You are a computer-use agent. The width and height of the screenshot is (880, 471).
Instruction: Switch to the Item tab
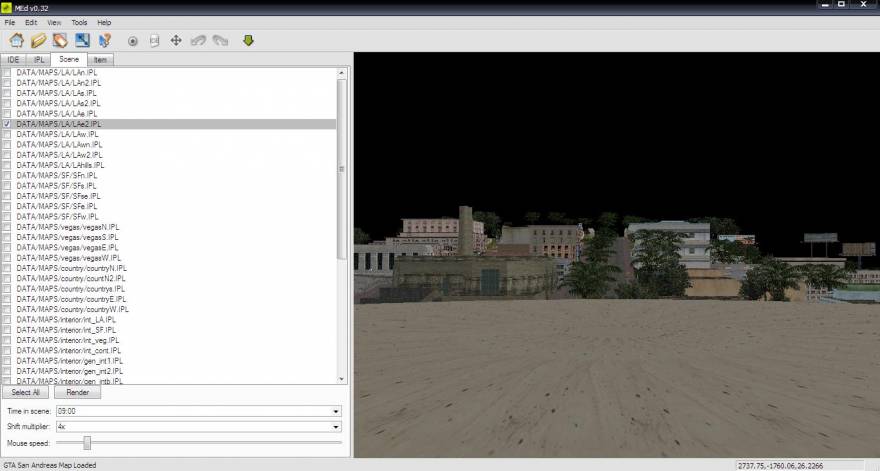[100, 60]
